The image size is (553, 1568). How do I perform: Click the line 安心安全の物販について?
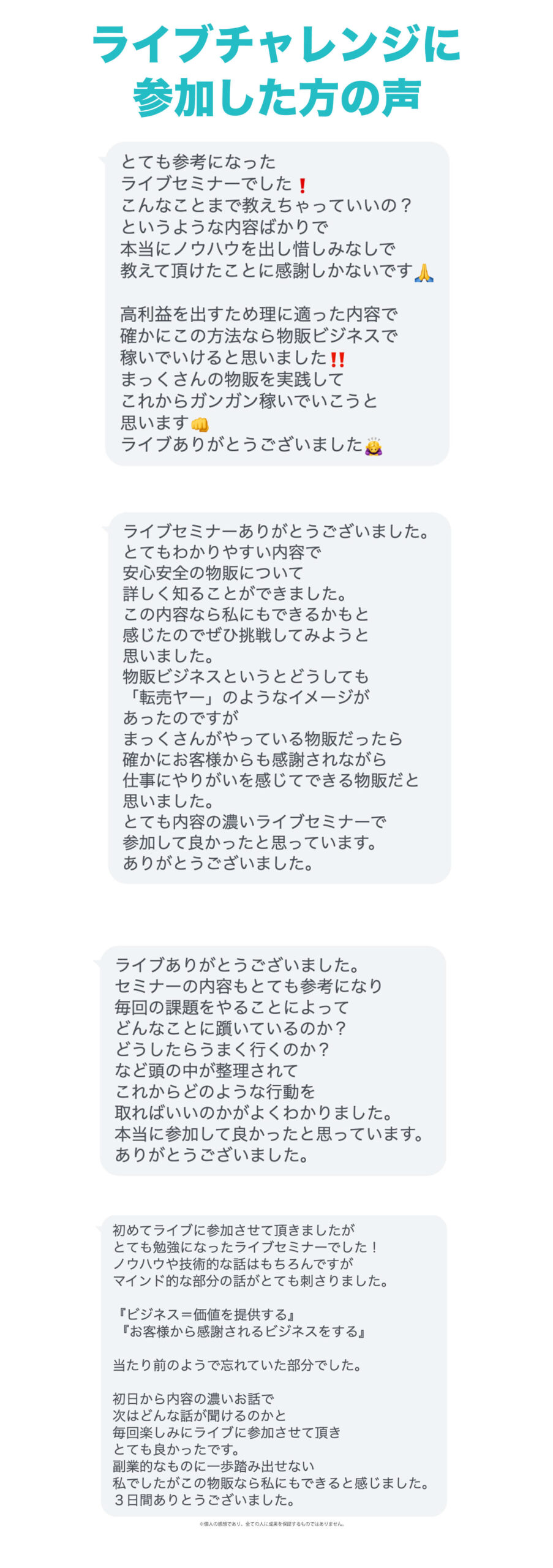pyautogui.click(x=213, y=573)
